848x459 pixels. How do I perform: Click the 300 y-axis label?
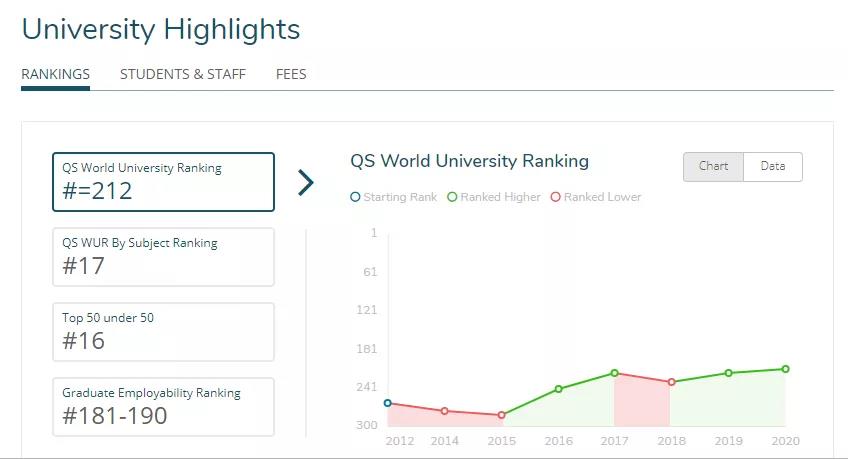pos(367,425)
